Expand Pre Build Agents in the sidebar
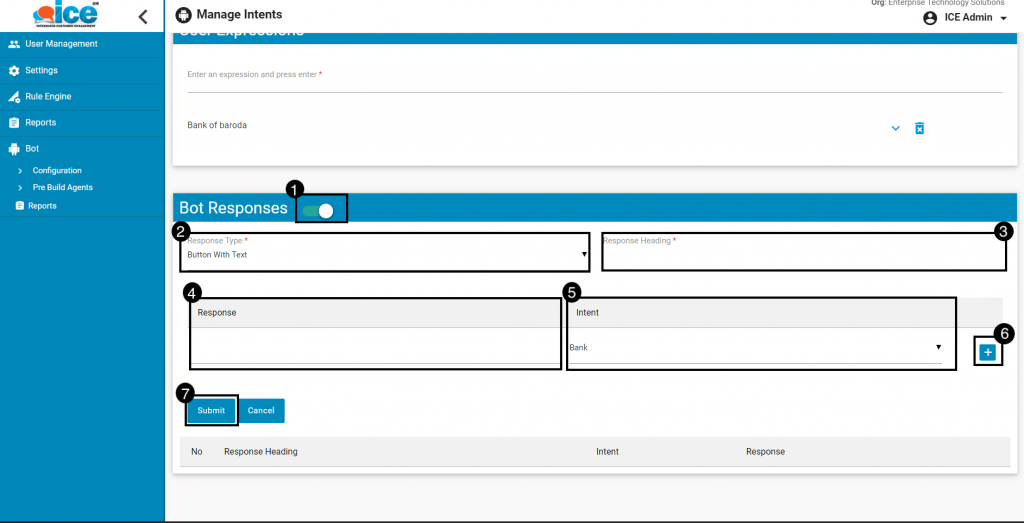Screen dimensions: 1024x523 62,188
